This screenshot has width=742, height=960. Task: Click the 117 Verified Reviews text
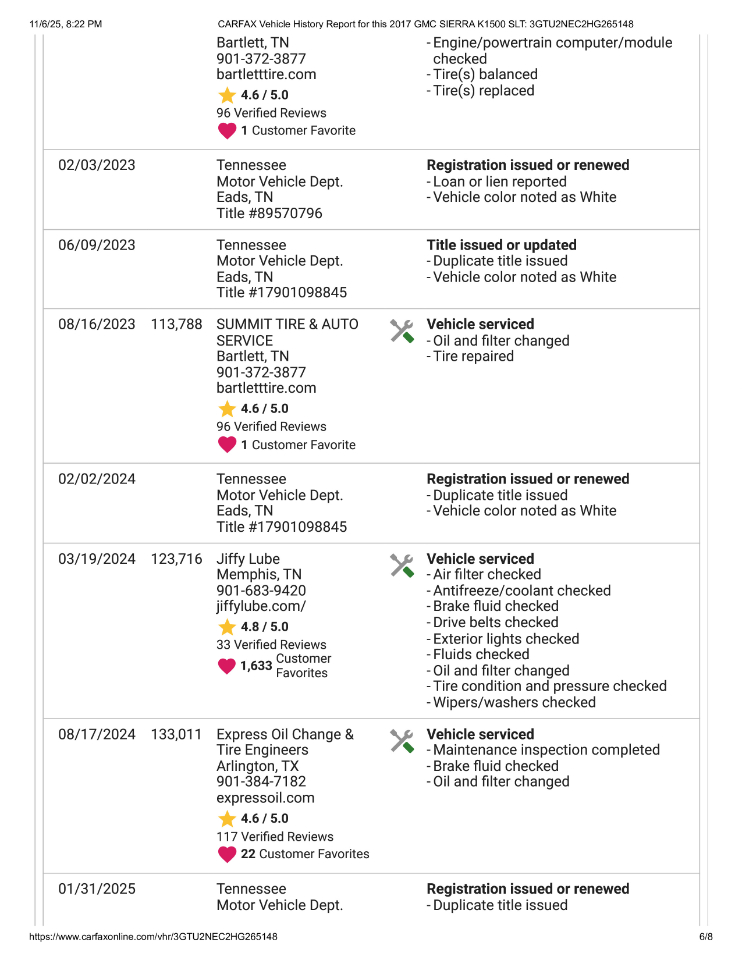pyautogui.click(x=275, y=837)
